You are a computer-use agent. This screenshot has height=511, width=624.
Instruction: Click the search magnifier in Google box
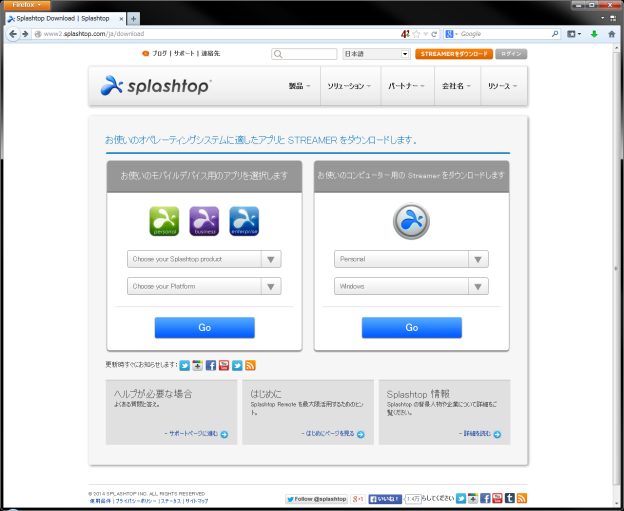[x=555, y=34]
